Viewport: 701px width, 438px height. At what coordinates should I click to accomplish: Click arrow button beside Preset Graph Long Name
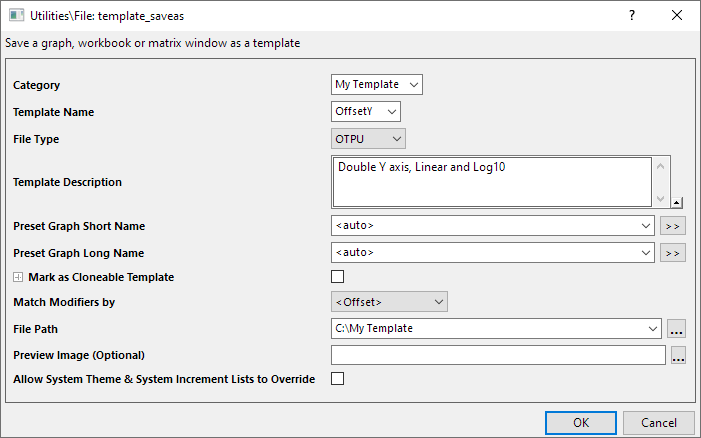click(673, 253)
